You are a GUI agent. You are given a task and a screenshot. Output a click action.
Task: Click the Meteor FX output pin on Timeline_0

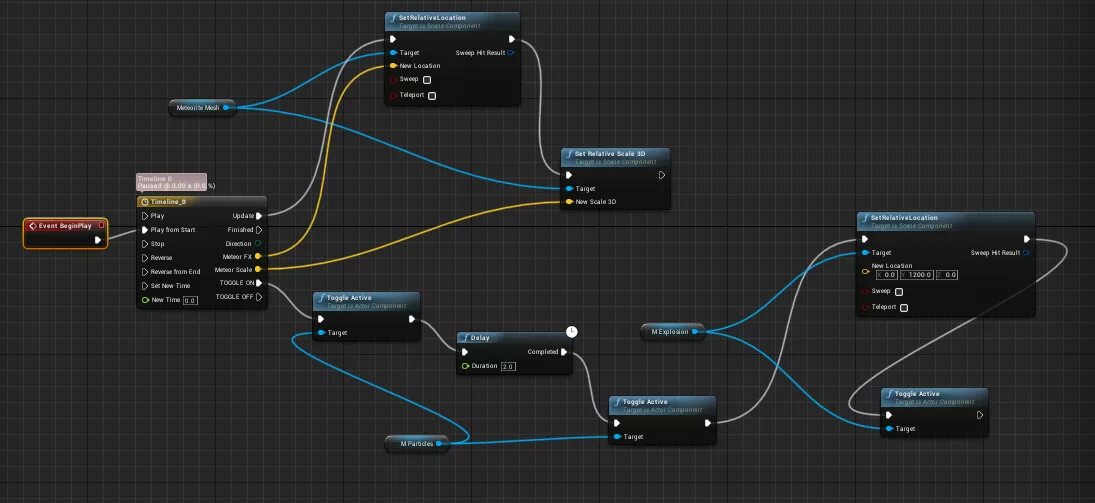(x=258, y=256)
